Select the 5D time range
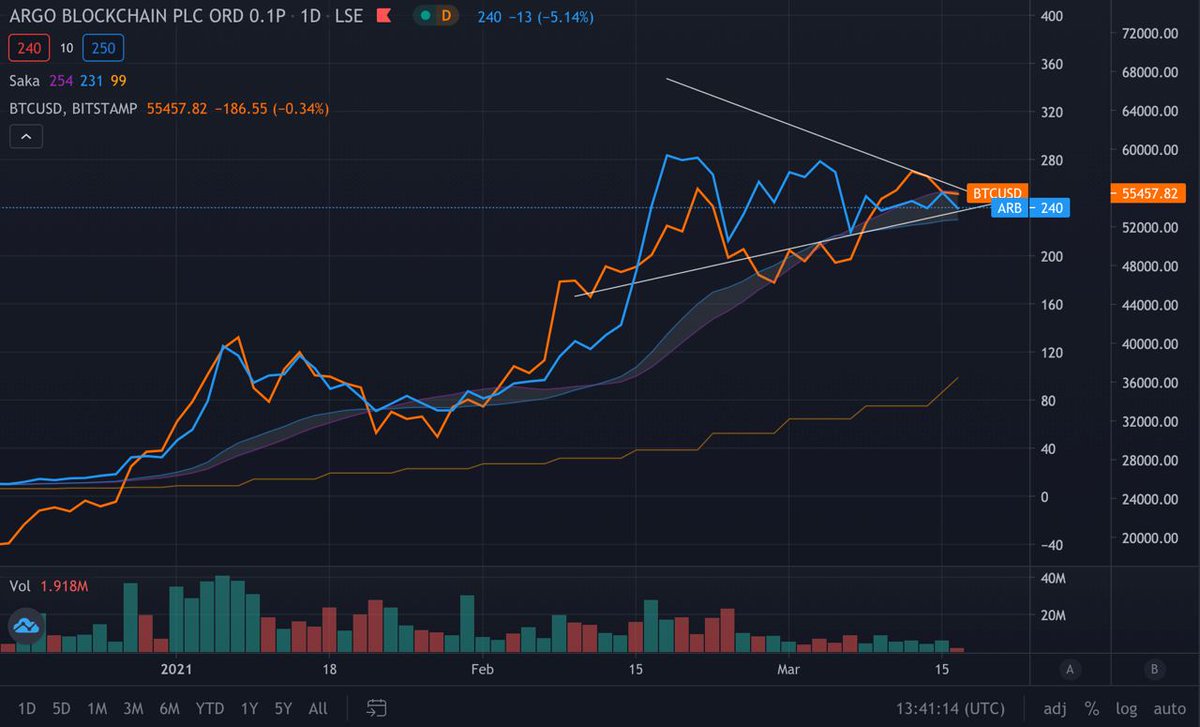1200x727 pixels. coord(61,708)
